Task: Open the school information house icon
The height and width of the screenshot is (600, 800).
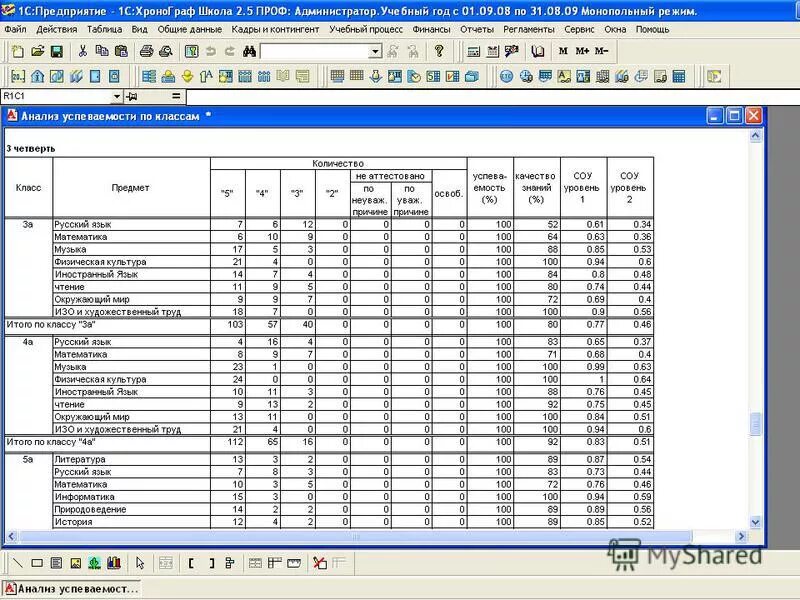Action: point(37,77)
